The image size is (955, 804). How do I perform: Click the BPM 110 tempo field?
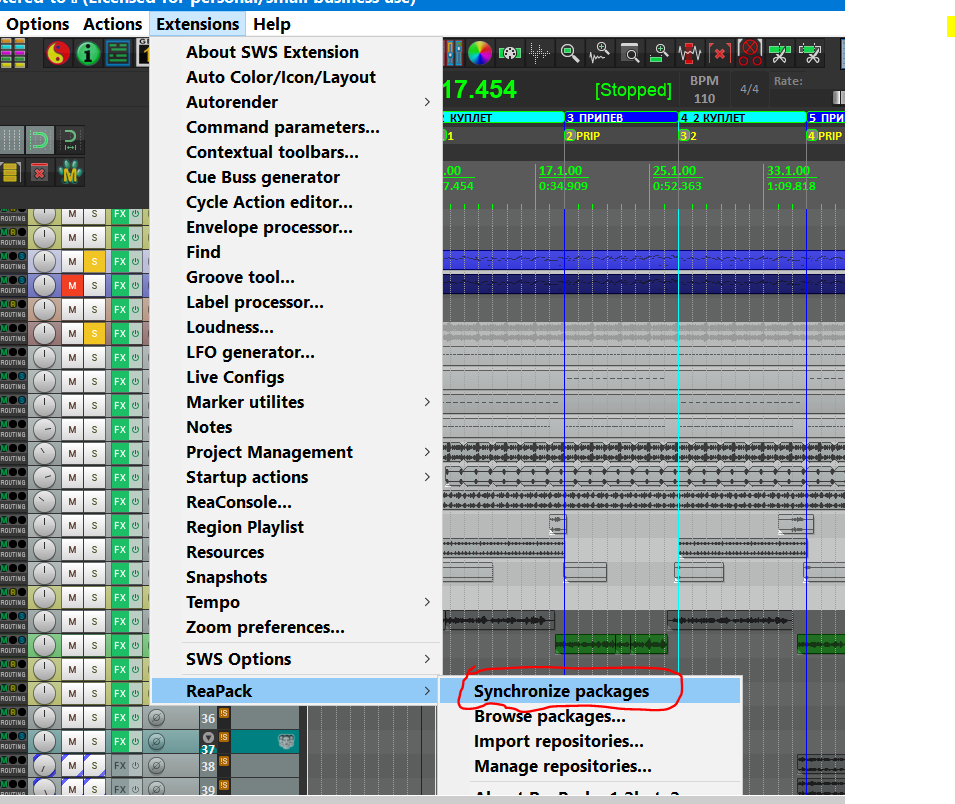(704, 90)
